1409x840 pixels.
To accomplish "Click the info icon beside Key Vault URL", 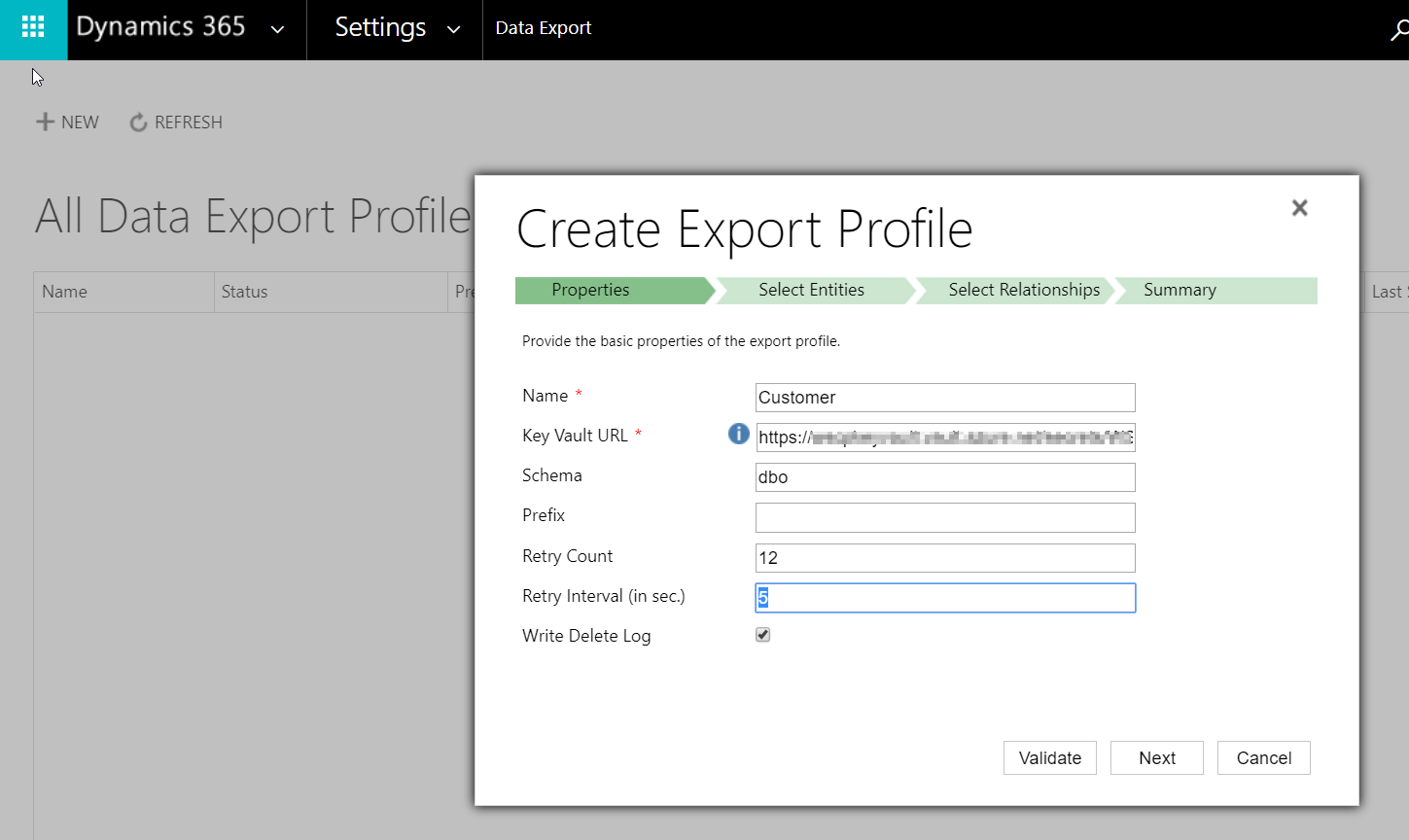I will pyautogui.click(x=738, y=435).
